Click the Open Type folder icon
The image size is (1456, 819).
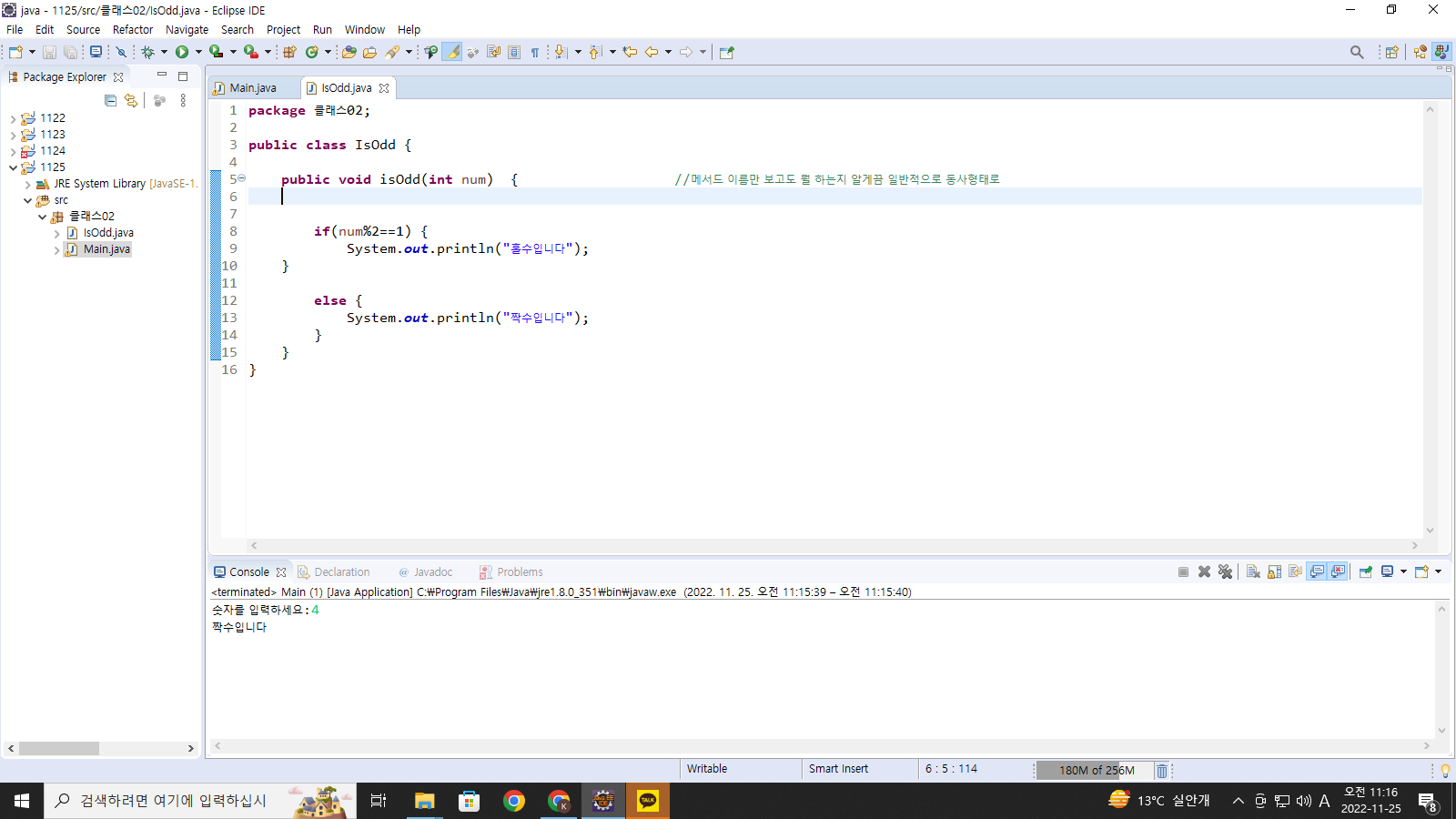[x=349, y=52]
